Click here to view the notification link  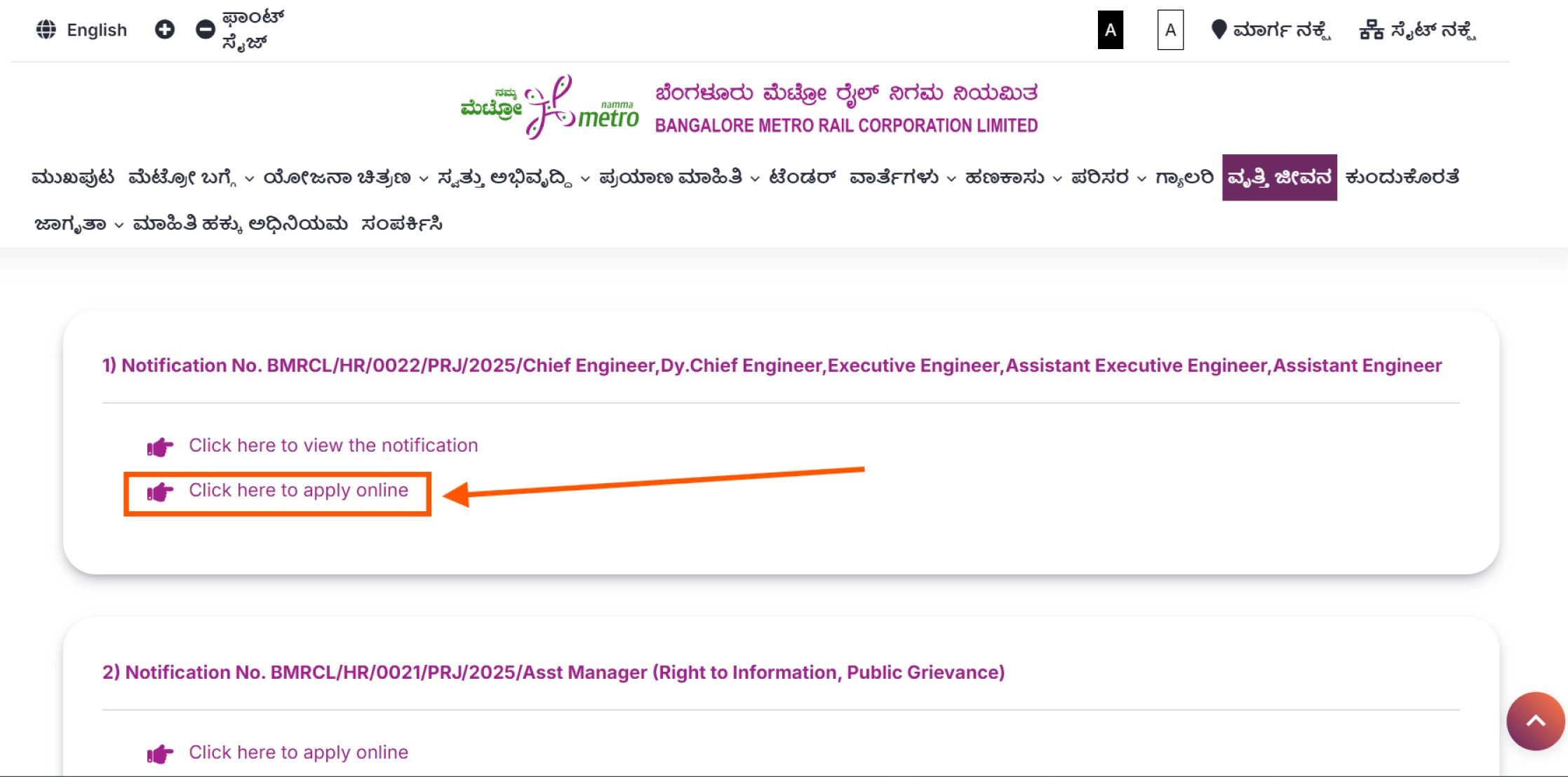(333, 445)
